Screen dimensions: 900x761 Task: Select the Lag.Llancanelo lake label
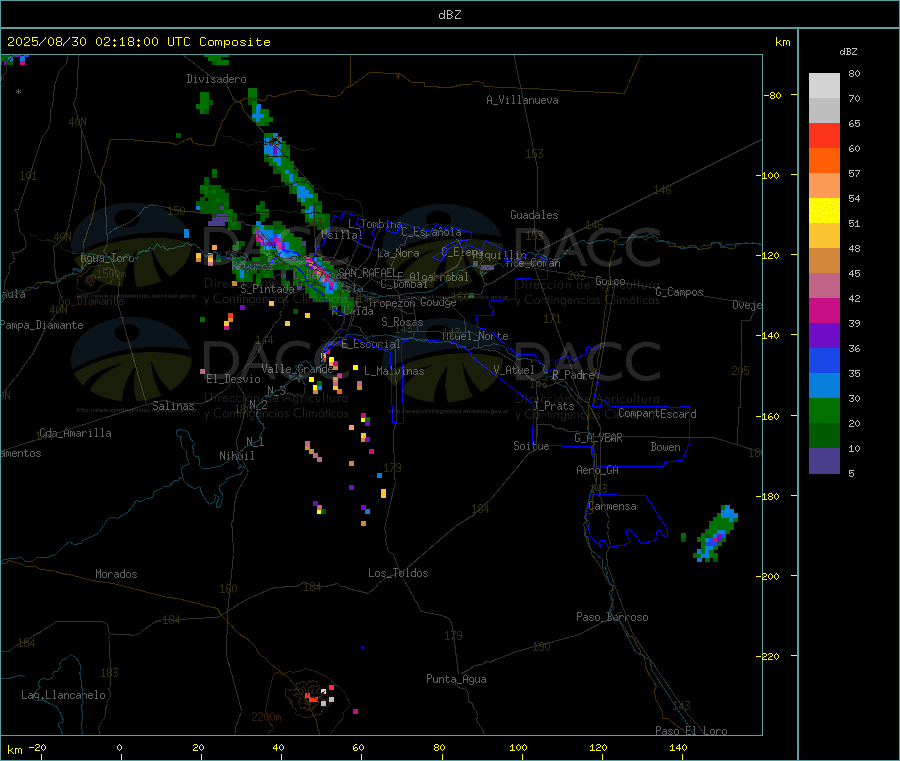tap(63, 695)
